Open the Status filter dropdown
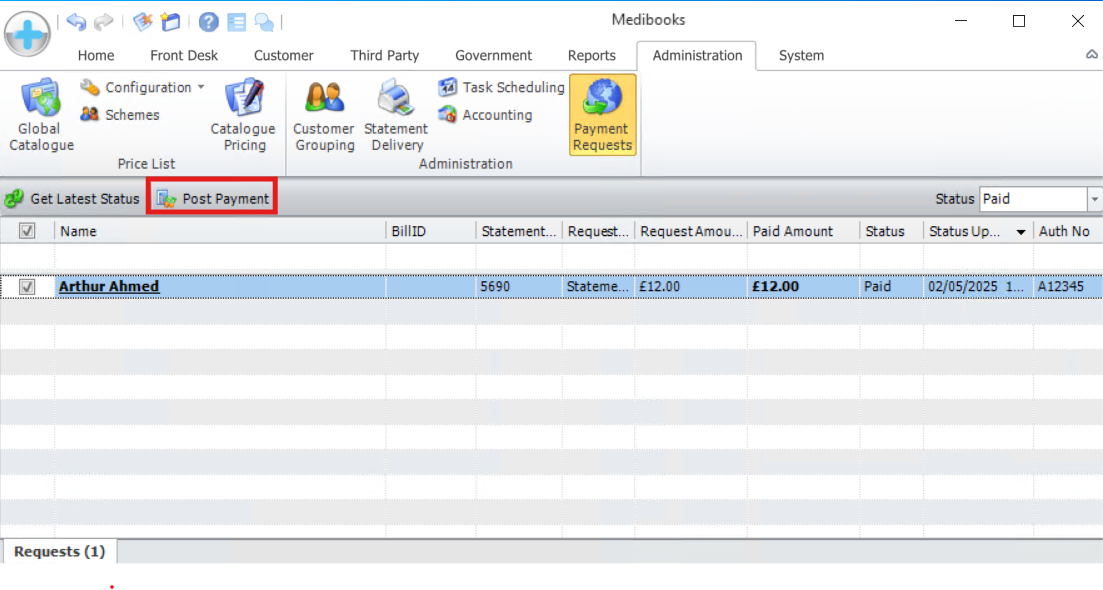The image size is (1103, 590). click(1094, 199)
